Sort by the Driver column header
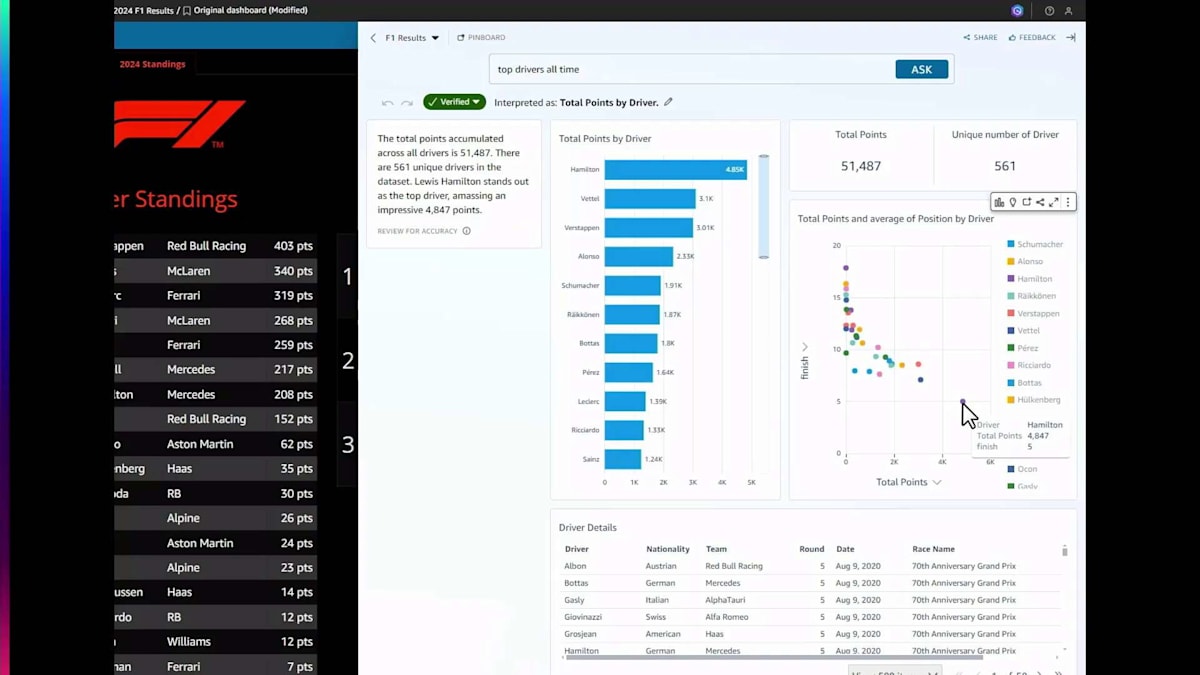The image size is (1200, 675). (x=577, y=549)
